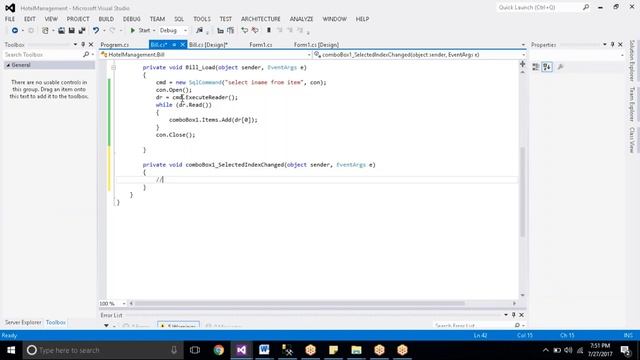Open File Explorer from the taskbar
640x360 pixels.
pos(356,350)
